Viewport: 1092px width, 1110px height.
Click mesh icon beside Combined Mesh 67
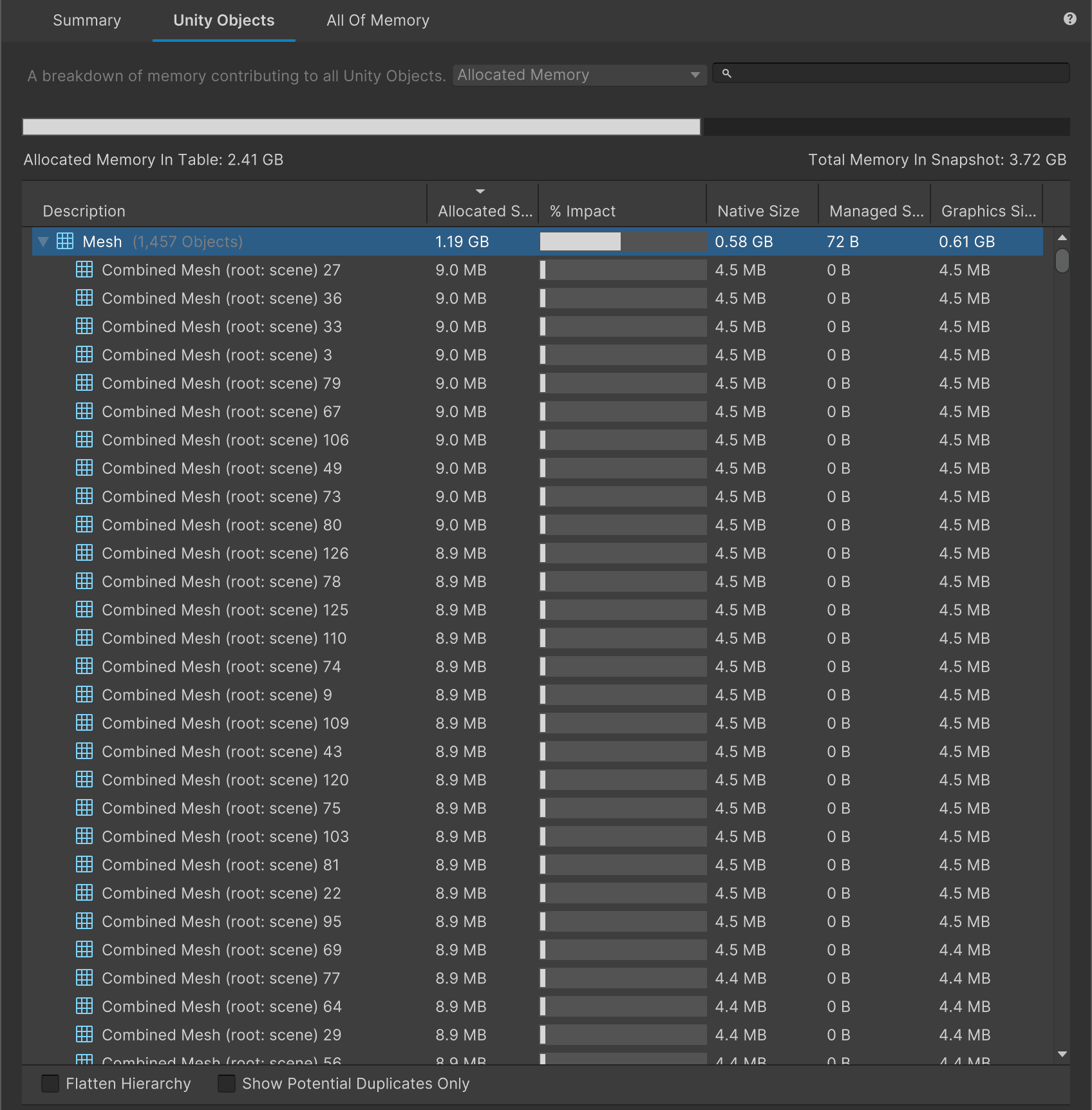tap(84, 411)
